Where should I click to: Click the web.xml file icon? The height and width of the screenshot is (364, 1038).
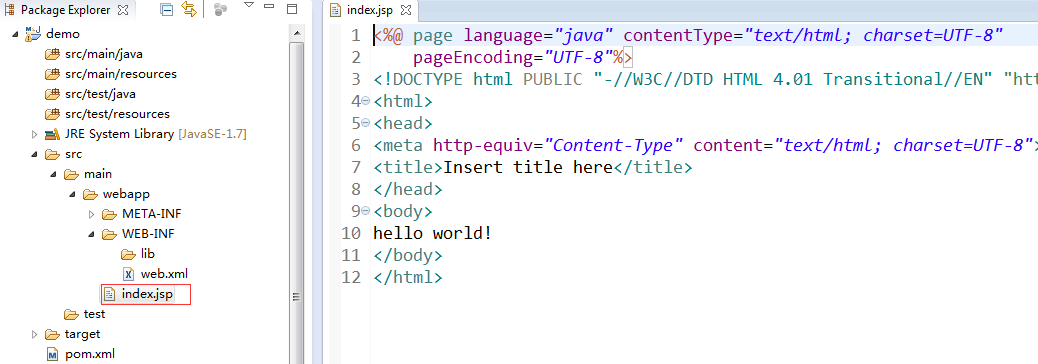pos(128,274)
